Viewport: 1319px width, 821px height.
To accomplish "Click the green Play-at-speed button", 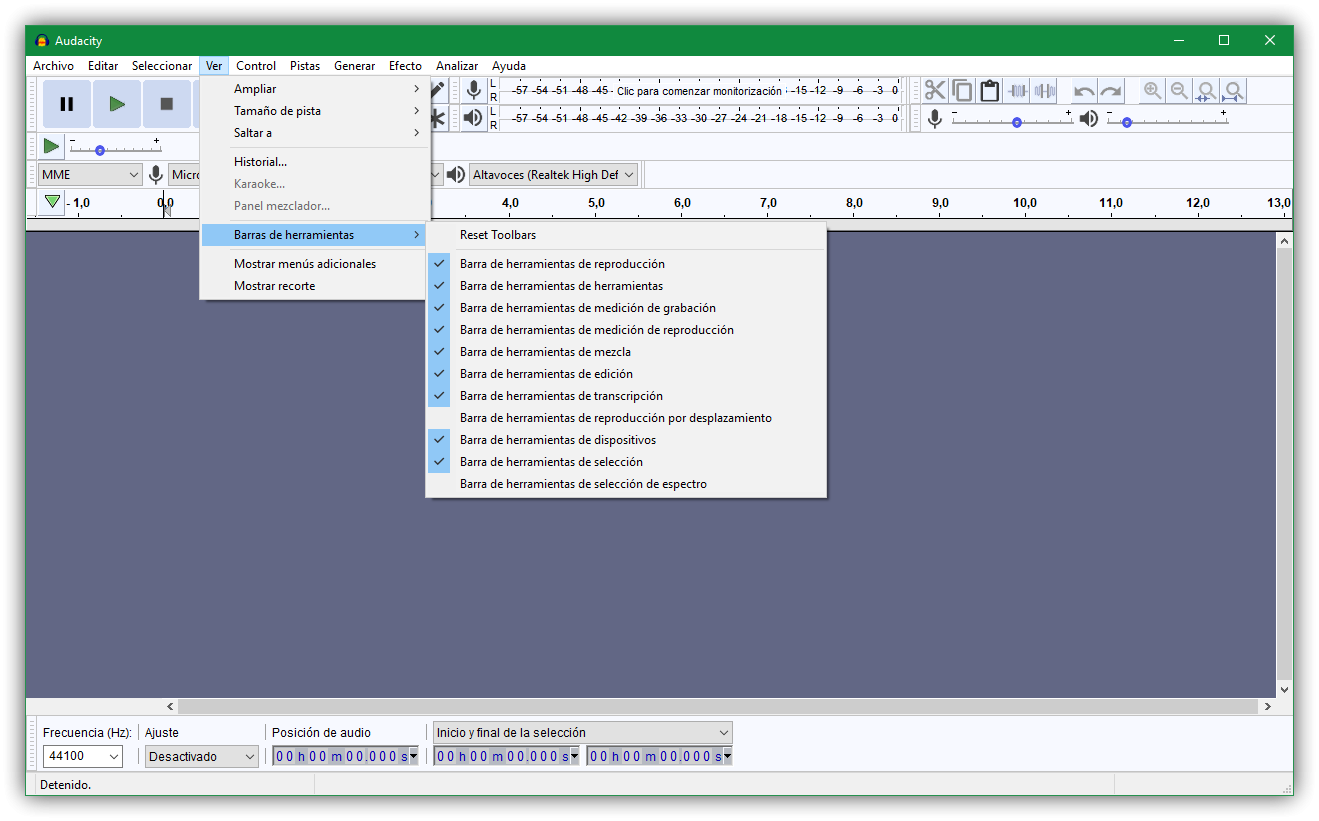I will 51,147.
